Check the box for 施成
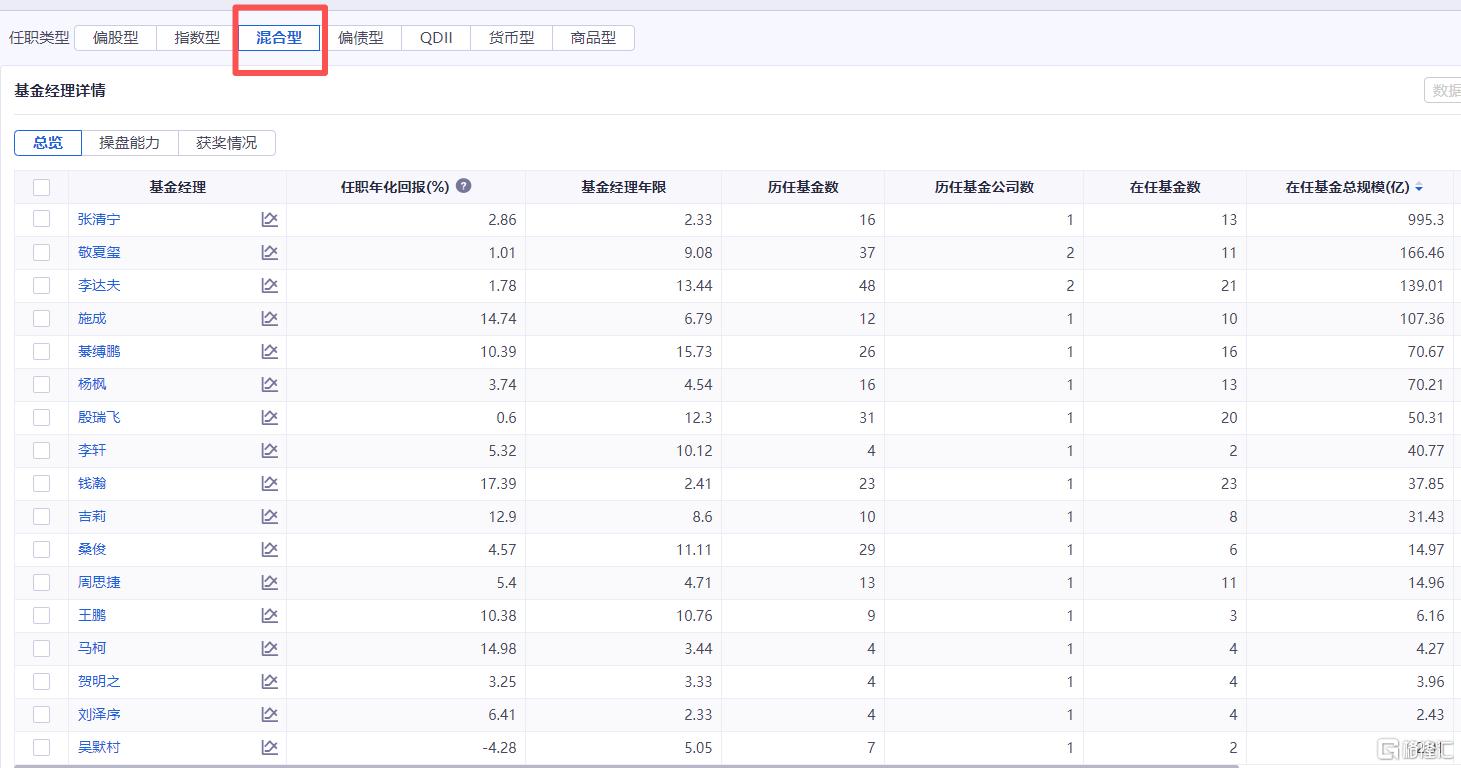Image resolution: width=1461 pixels, height=768 pixels. click(41, 318)
